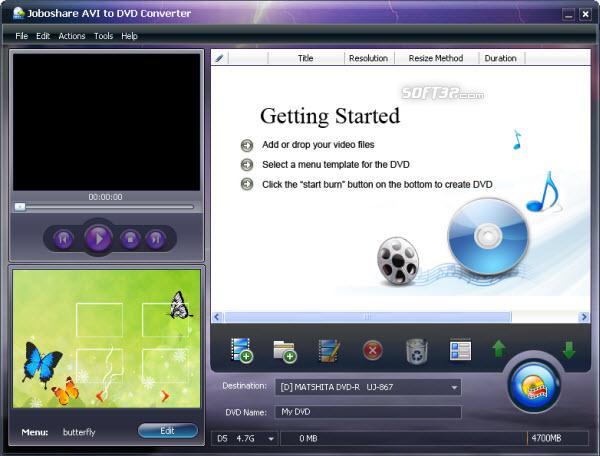Close the Joboshare window
This screenshot has height=456, width=600.
tap(585, 15)
